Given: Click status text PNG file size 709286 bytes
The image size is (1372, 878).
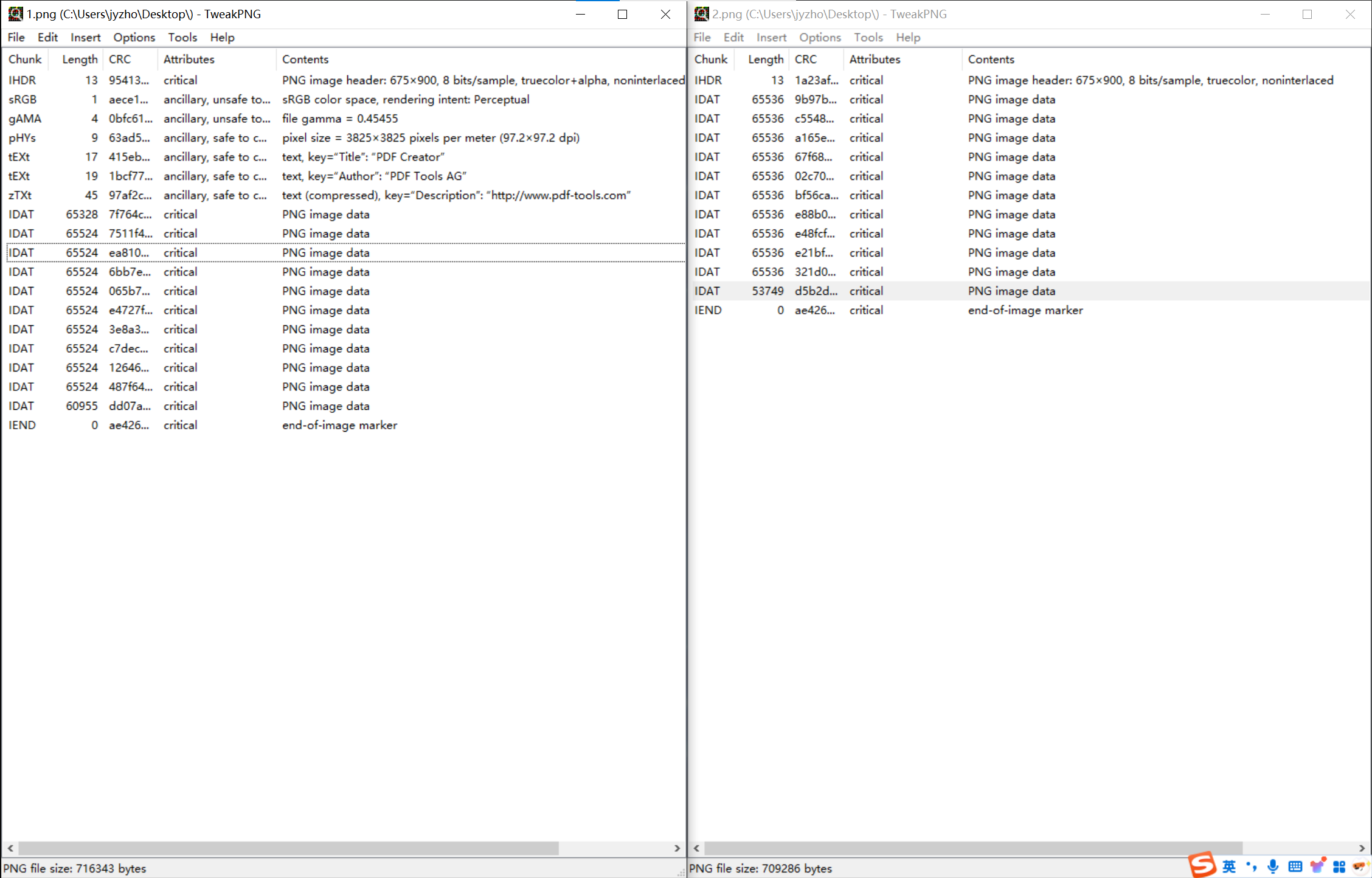Looking at the screenshot, I should [x=760, y=868].
